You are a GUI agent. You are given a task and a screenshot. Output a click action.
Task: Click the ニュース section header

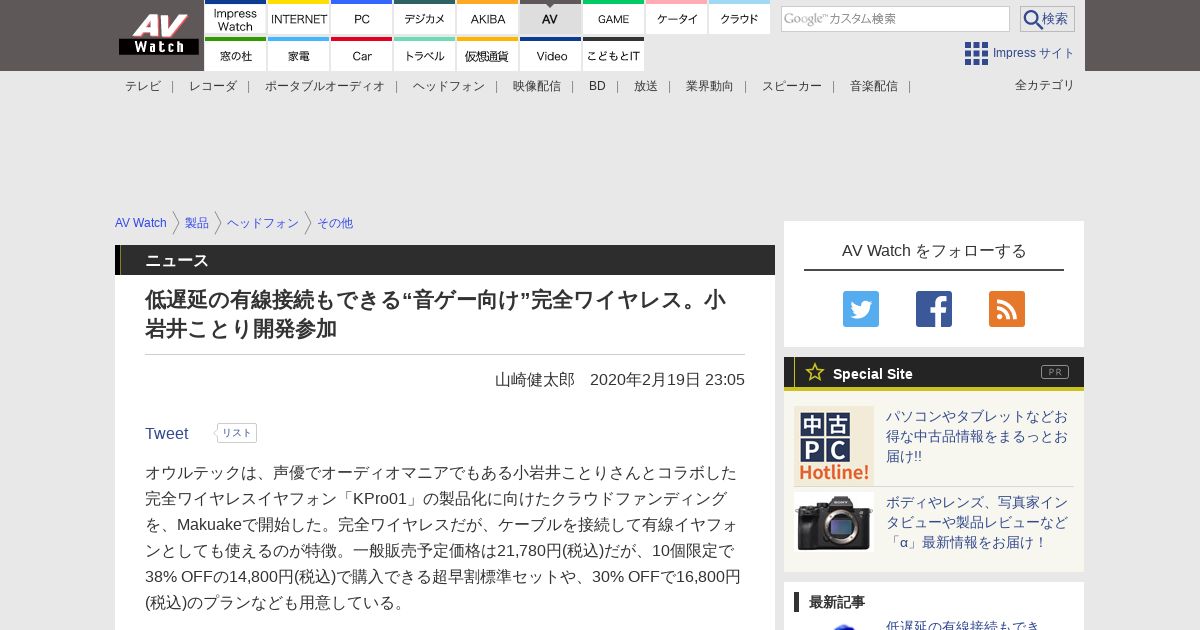coord(445,260)
